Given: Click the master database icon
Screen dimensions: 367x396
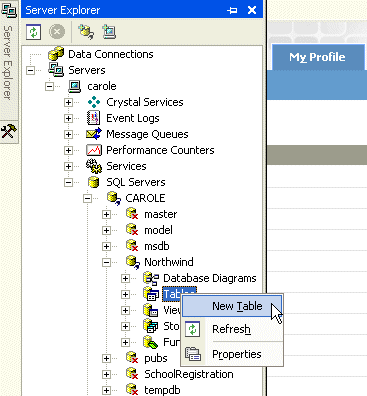Looking at the screenshot, I should click(x=132, y=214).
